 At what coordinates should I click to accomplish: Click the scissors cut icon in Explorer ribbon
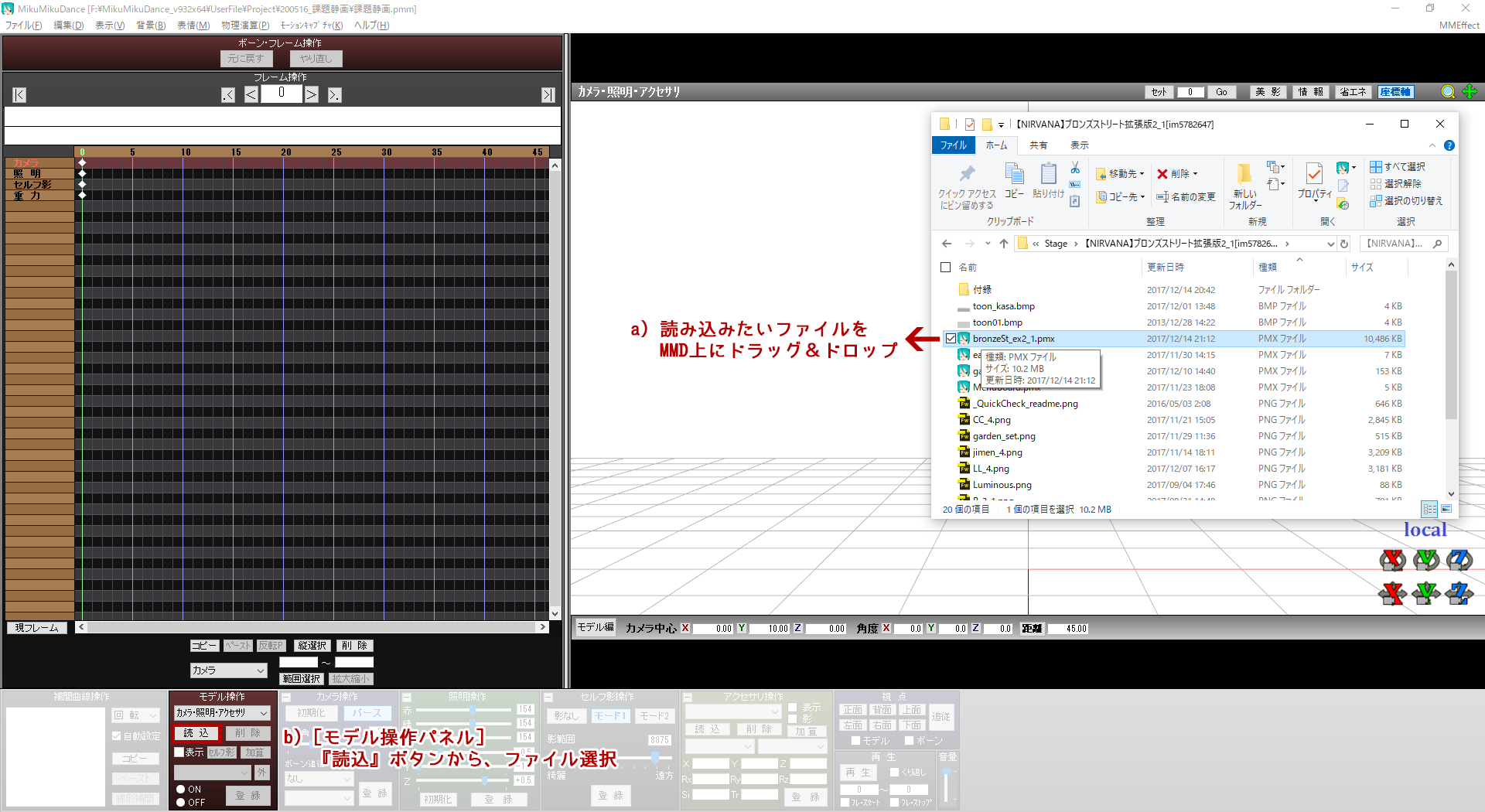(1075, 168)
